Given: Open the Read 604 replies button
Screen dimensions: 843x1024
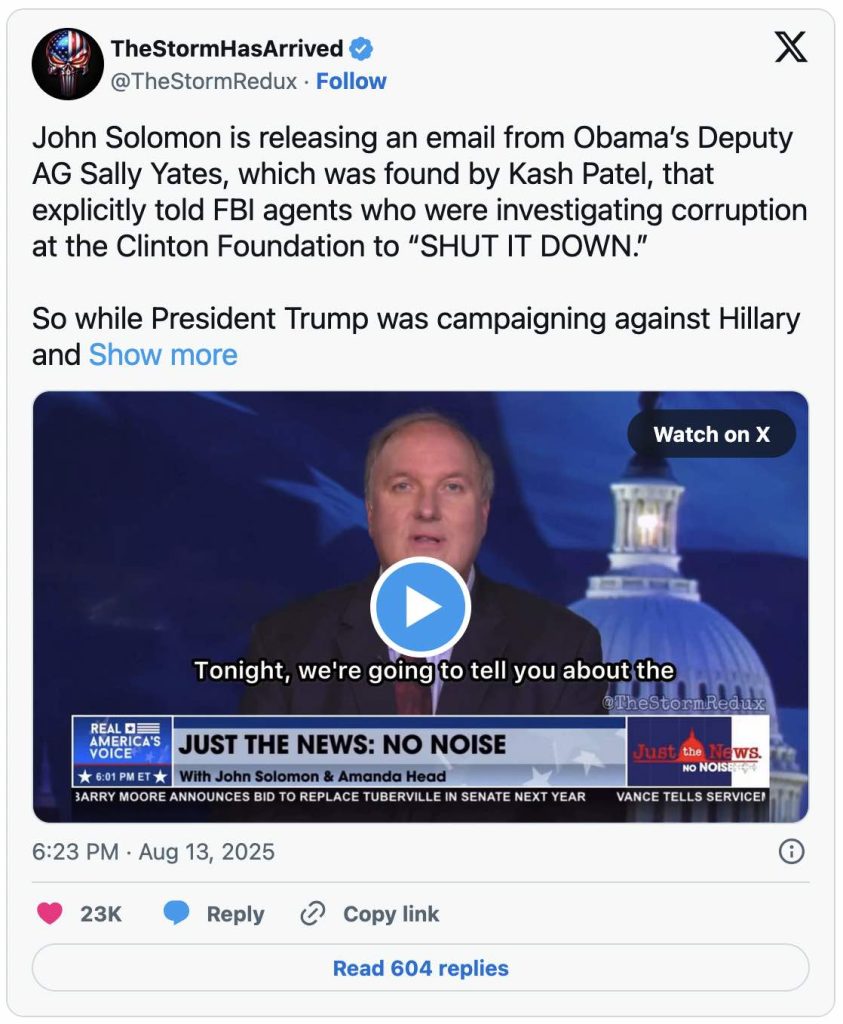Looking at the screenshot, I should click(421, 968).
